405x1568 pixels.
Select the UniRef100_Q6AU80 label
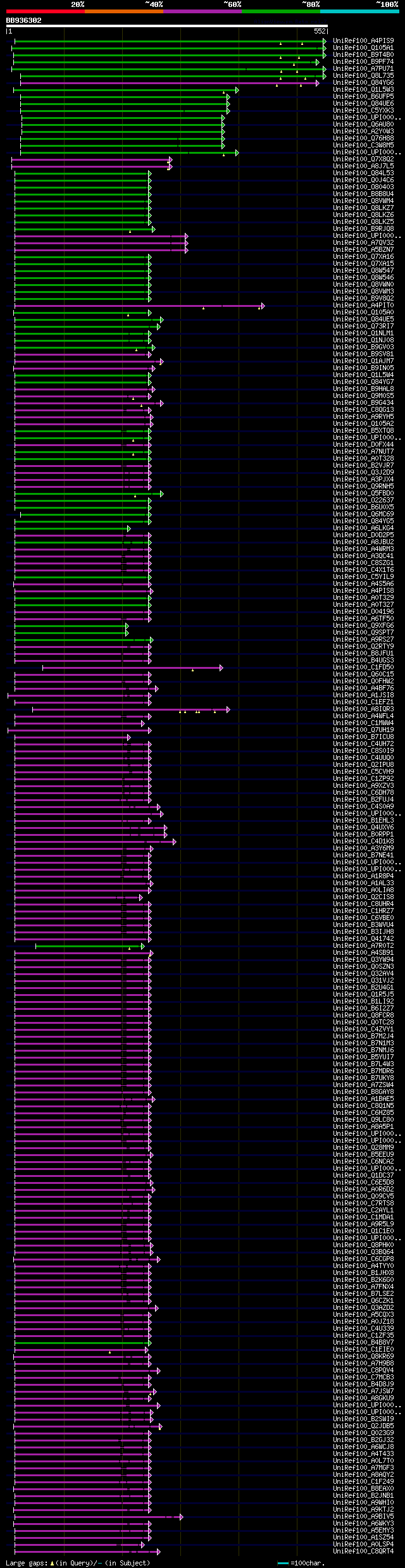[x=363, y=125]
